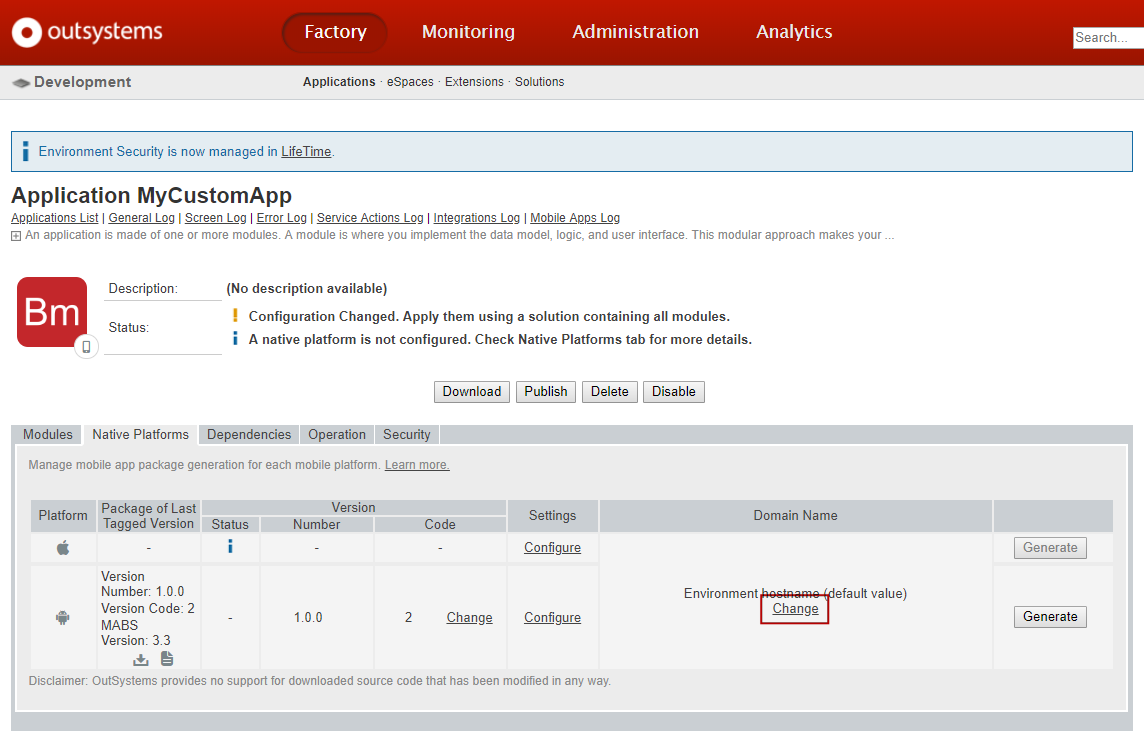Click the blue info icon in iOS Status column

[229, 547]
